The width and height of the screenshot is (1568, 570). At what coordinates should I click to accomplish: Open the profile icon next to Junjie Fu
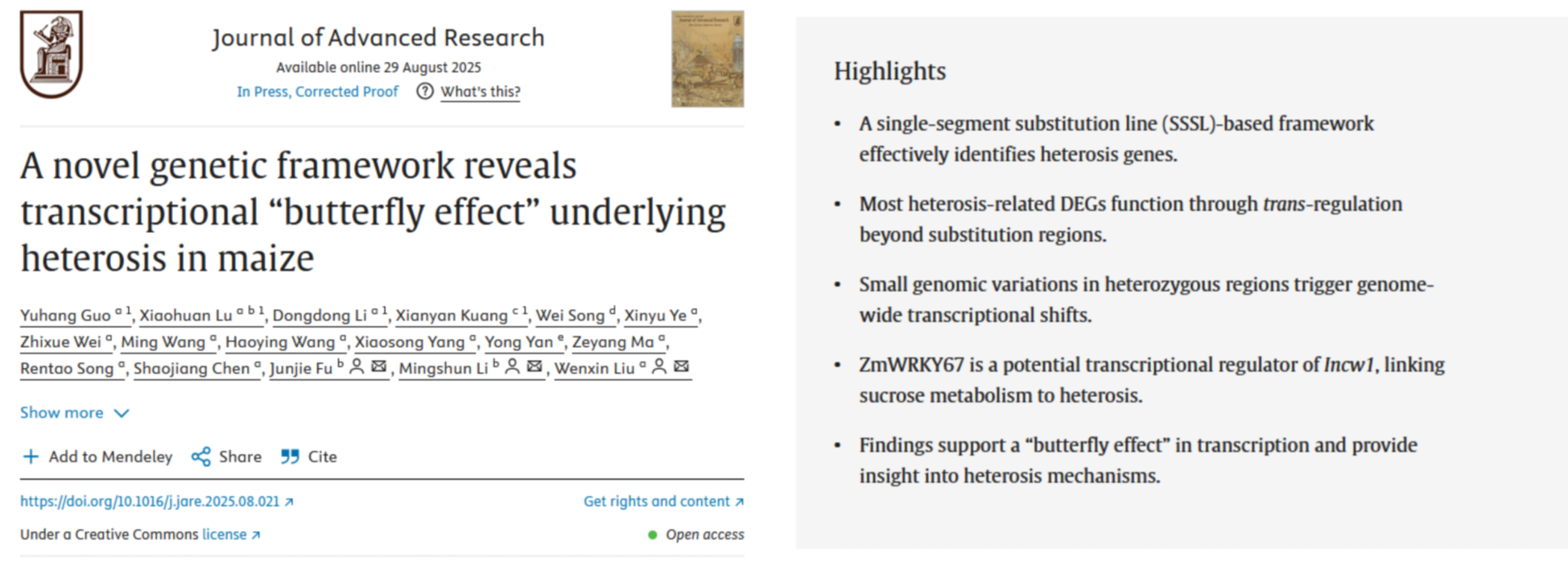tap(357, 367)
